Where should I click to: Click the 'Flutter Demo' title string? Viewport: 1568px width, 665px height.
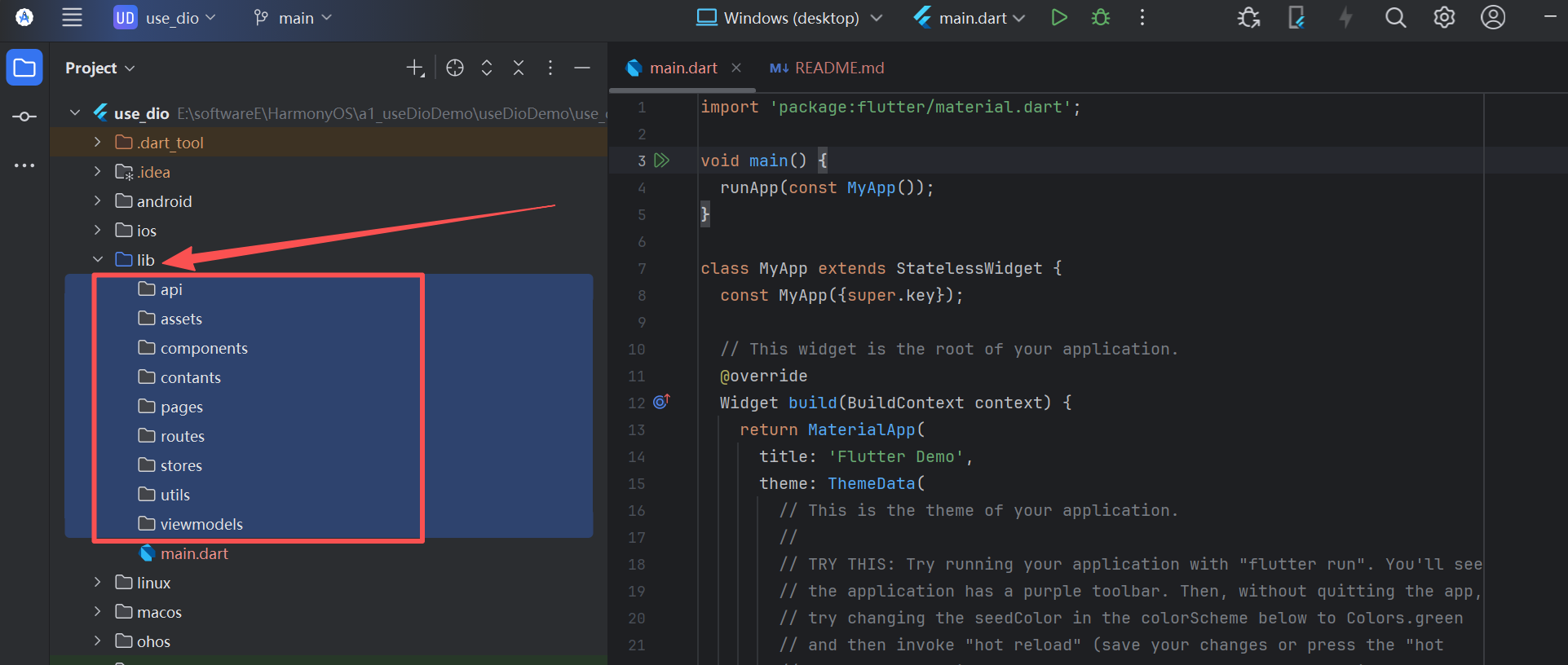pyautogui.click(x=895, y=456)
